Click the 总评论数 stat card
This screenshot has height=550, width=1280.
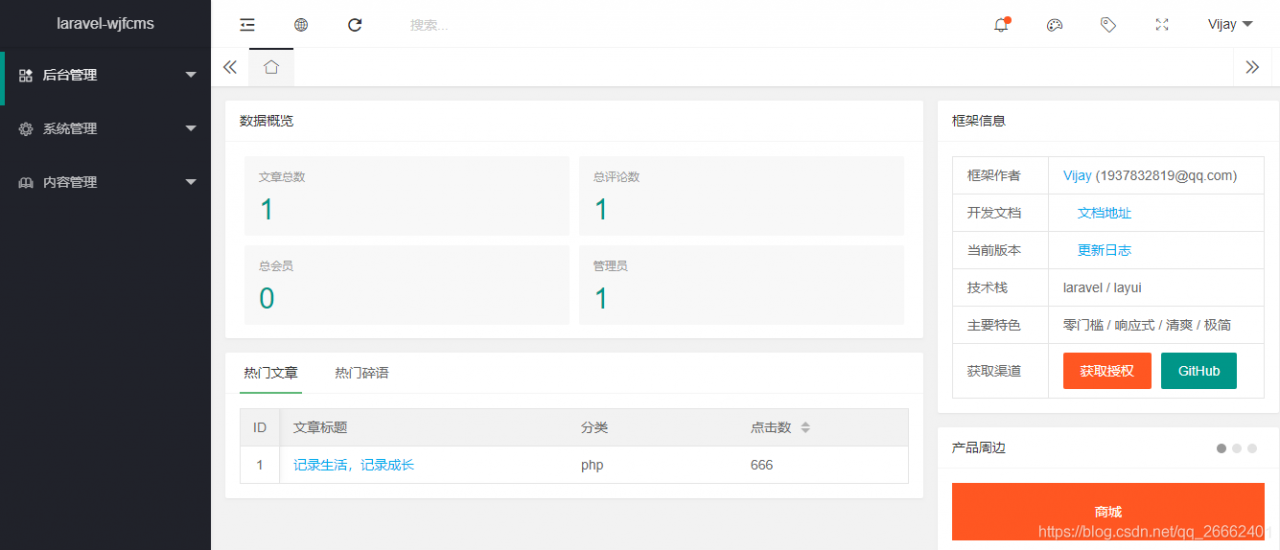[741, 195]
